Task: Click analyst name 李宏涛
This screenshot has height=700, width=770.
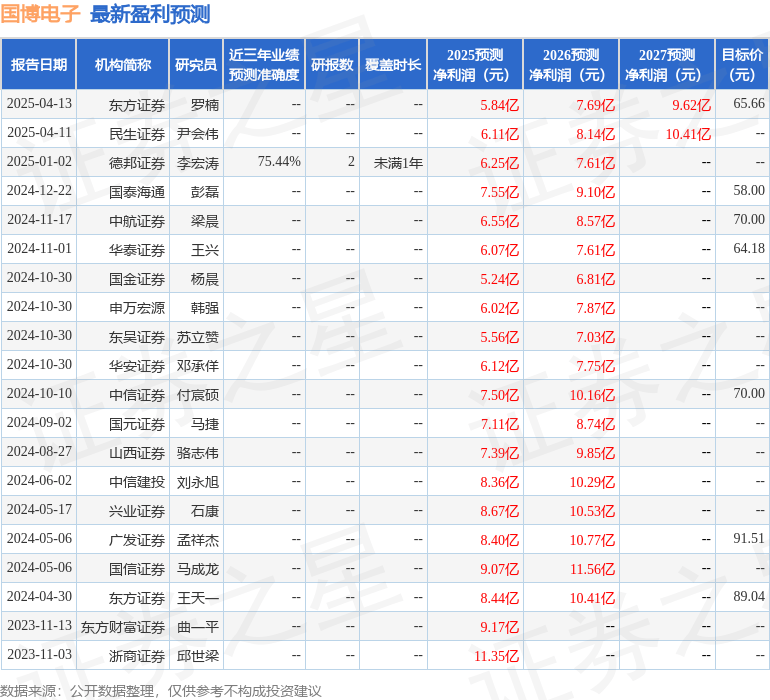Action: click(x=198, y=163)
